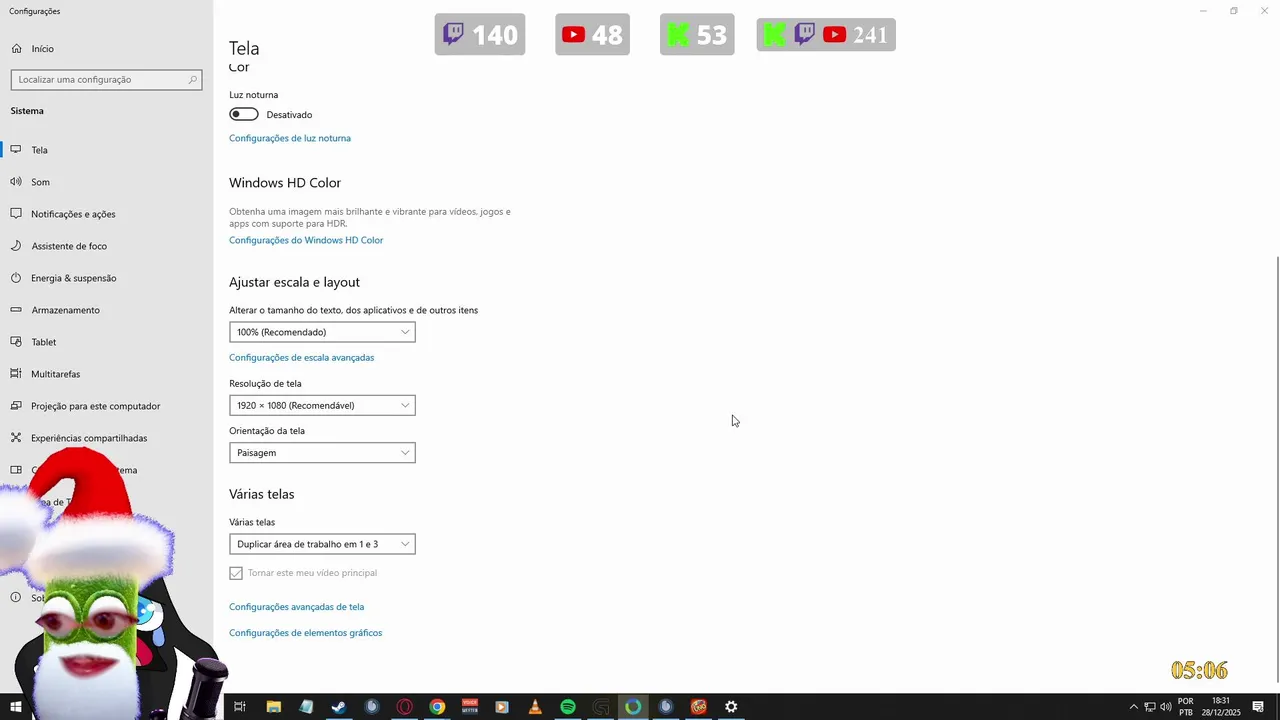Click the Ajustar escala e layout heading

coord(294,282)
